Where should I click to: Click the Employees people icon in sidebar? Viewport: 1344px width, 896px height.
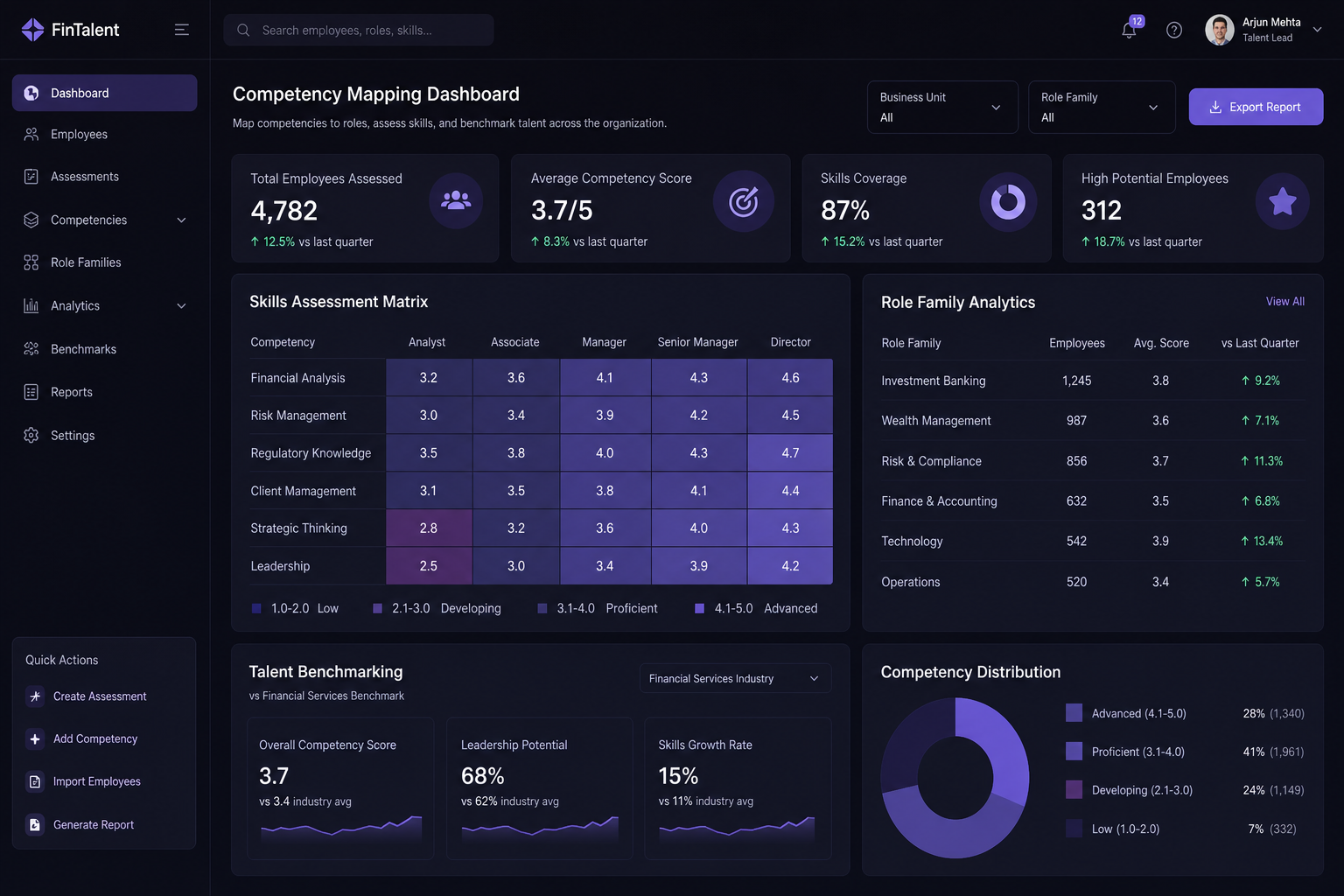pos(31,134)
